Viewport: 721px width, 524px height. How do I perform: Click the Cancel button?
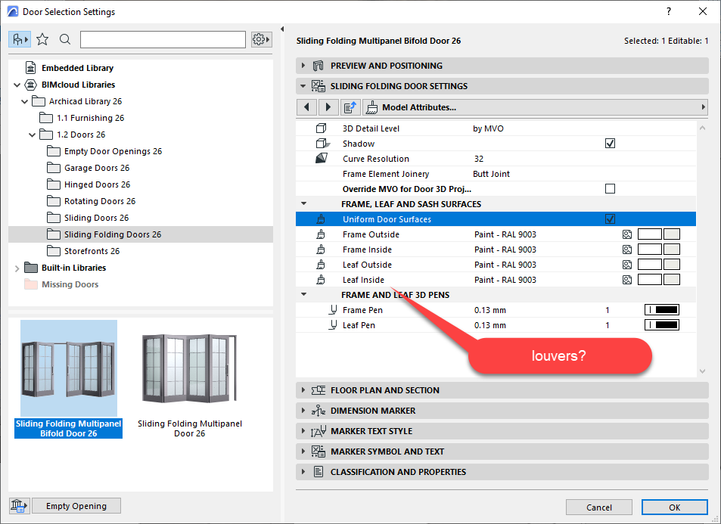599,507
